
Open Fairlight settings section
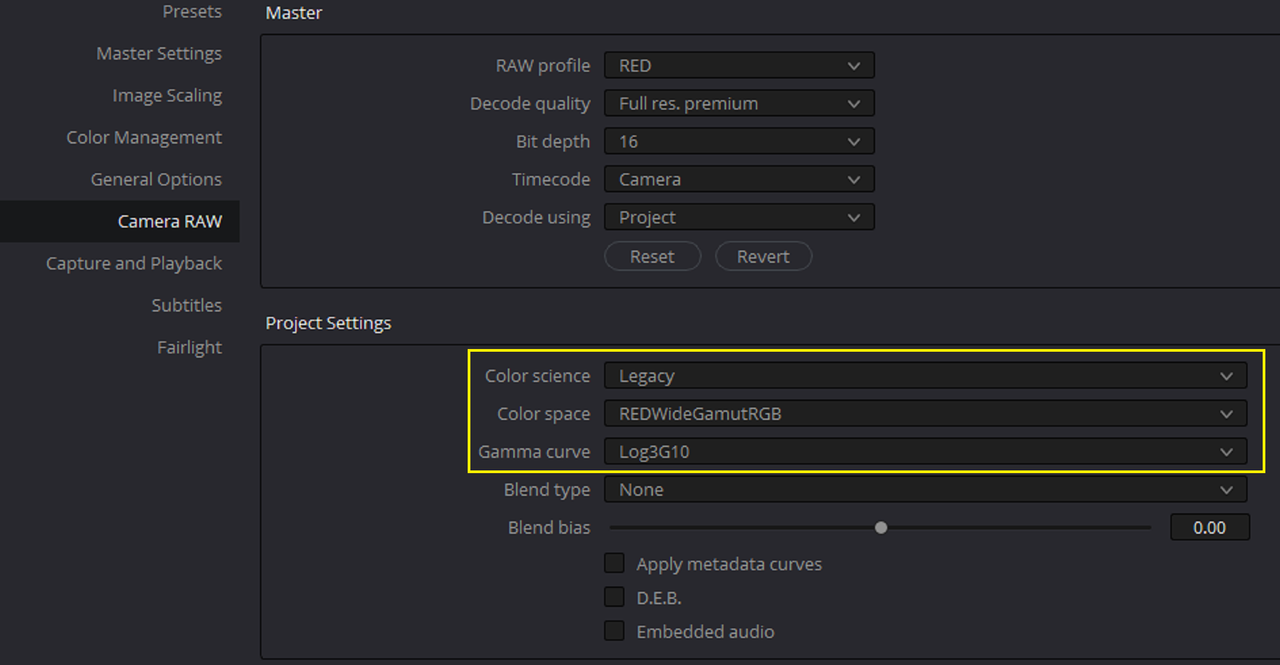pyautogui.click(x=190, y=348)
